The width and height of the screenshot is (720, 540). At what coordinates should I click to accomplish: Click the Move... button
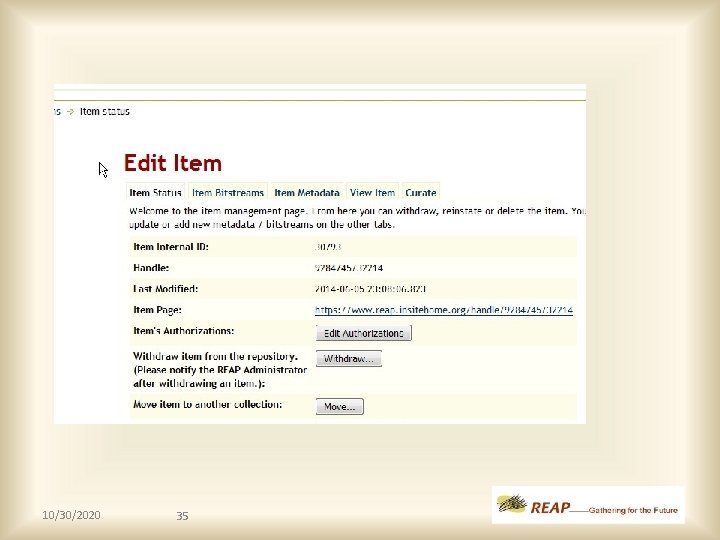tap(340, 406)
